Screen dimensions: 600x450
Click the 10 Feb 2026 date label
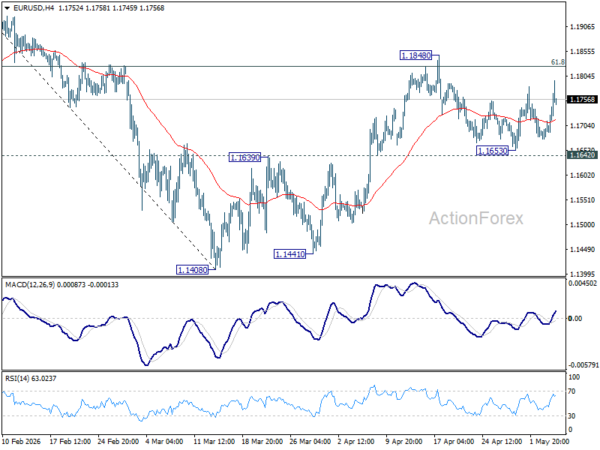[21, 442]
